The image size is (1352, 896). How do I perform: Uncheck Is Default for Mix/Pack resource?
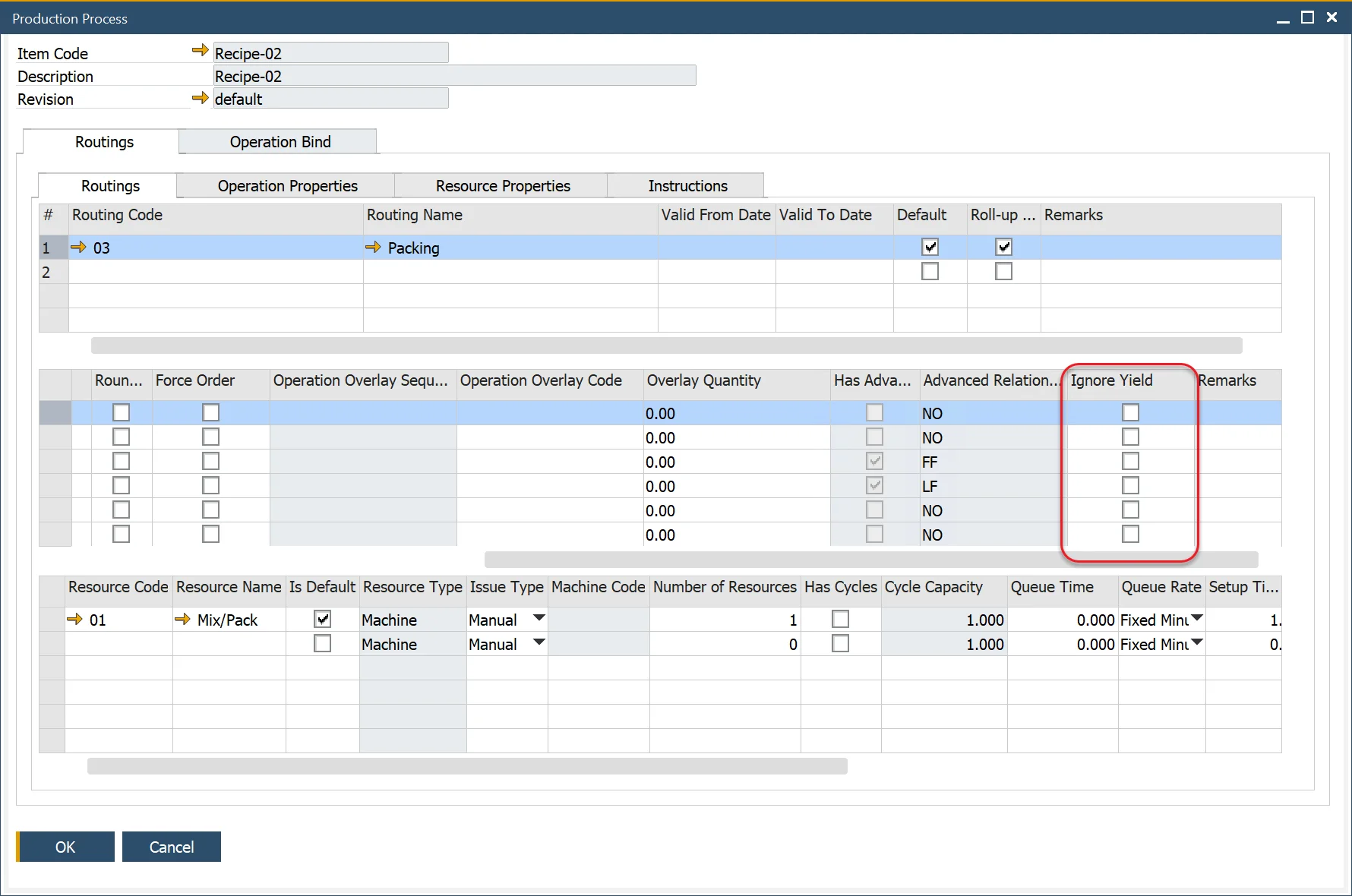point(322,619)
